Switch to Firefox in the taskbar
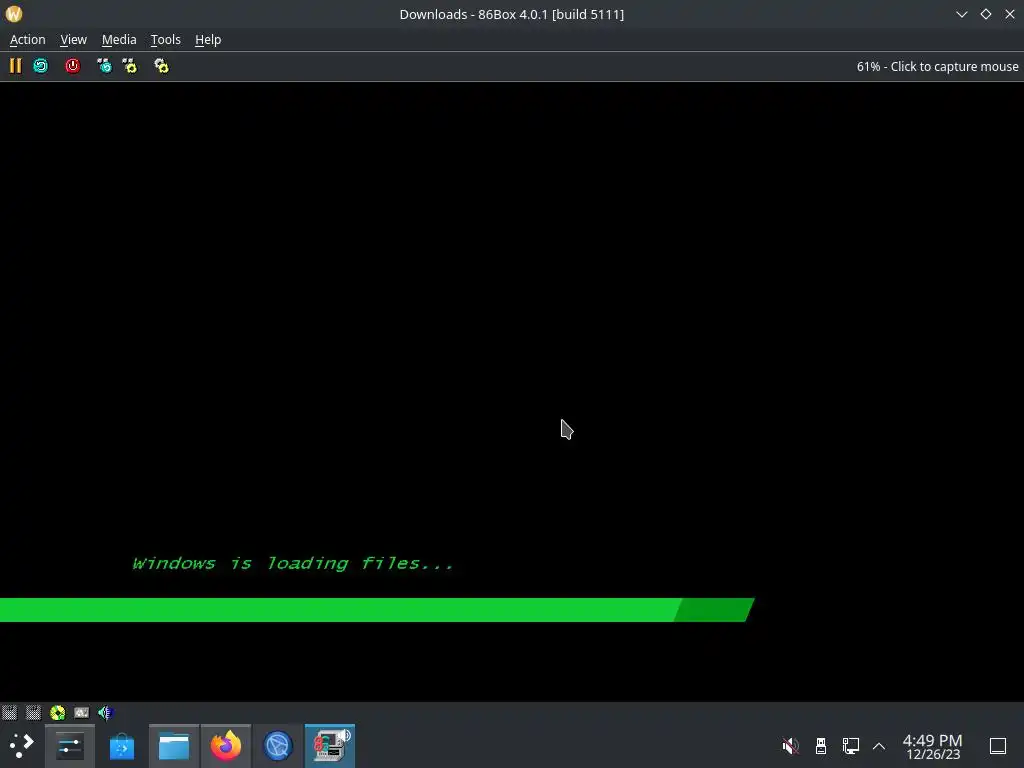Screen dimensions: 1024x768 click(x=225, y=746)
